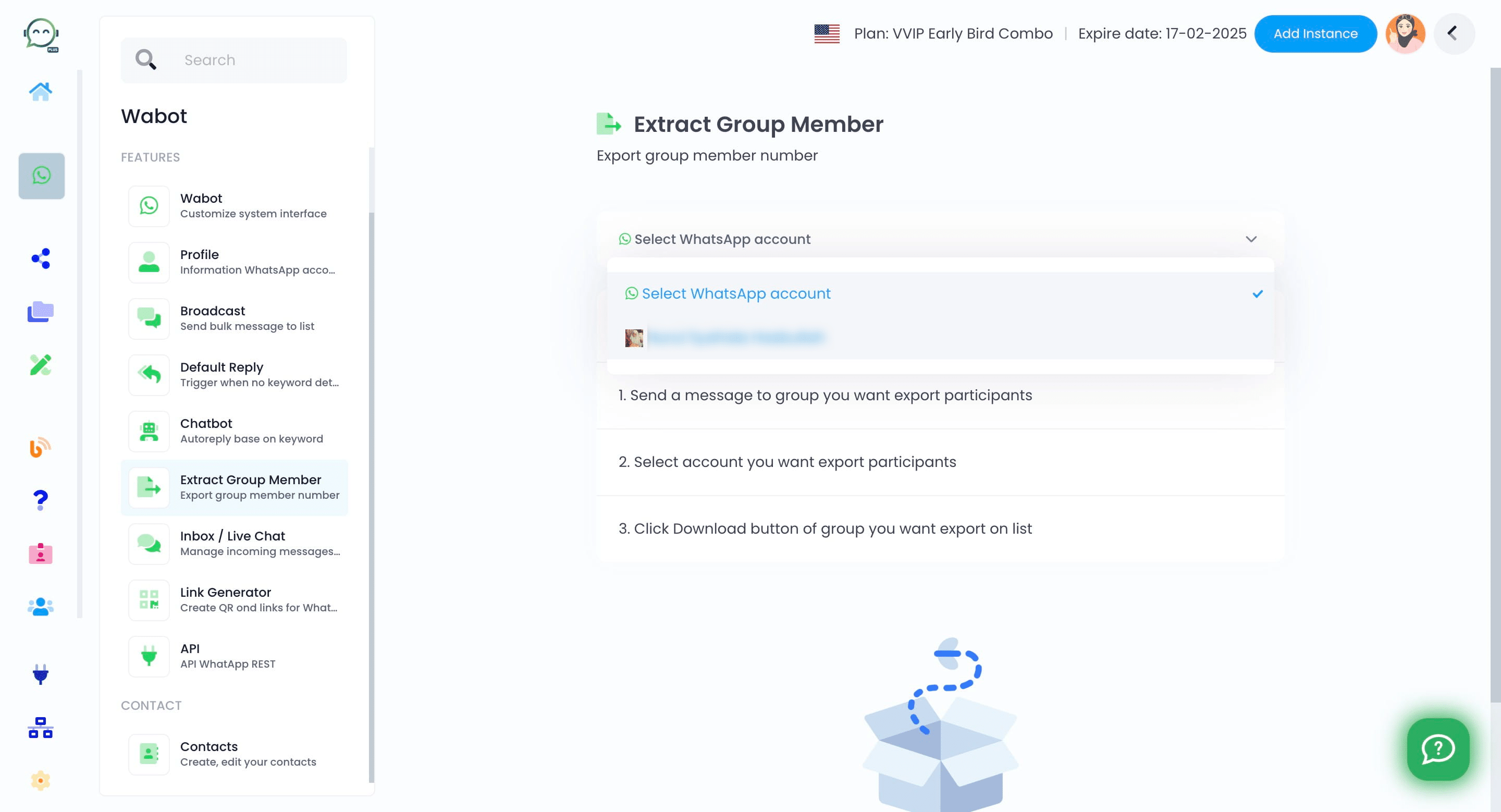Open the file manager folders icon

(x=40, y=312)
